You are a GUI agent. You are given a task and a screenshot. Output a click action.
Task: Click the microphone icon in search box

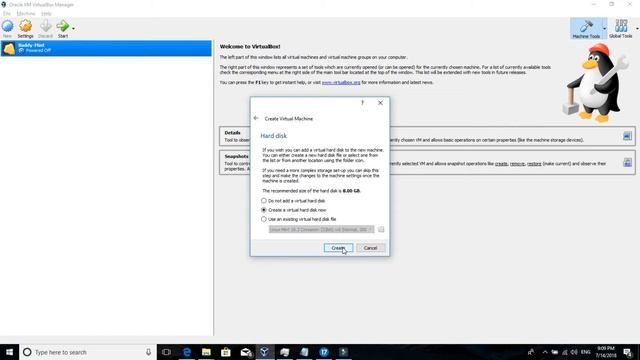148,352
